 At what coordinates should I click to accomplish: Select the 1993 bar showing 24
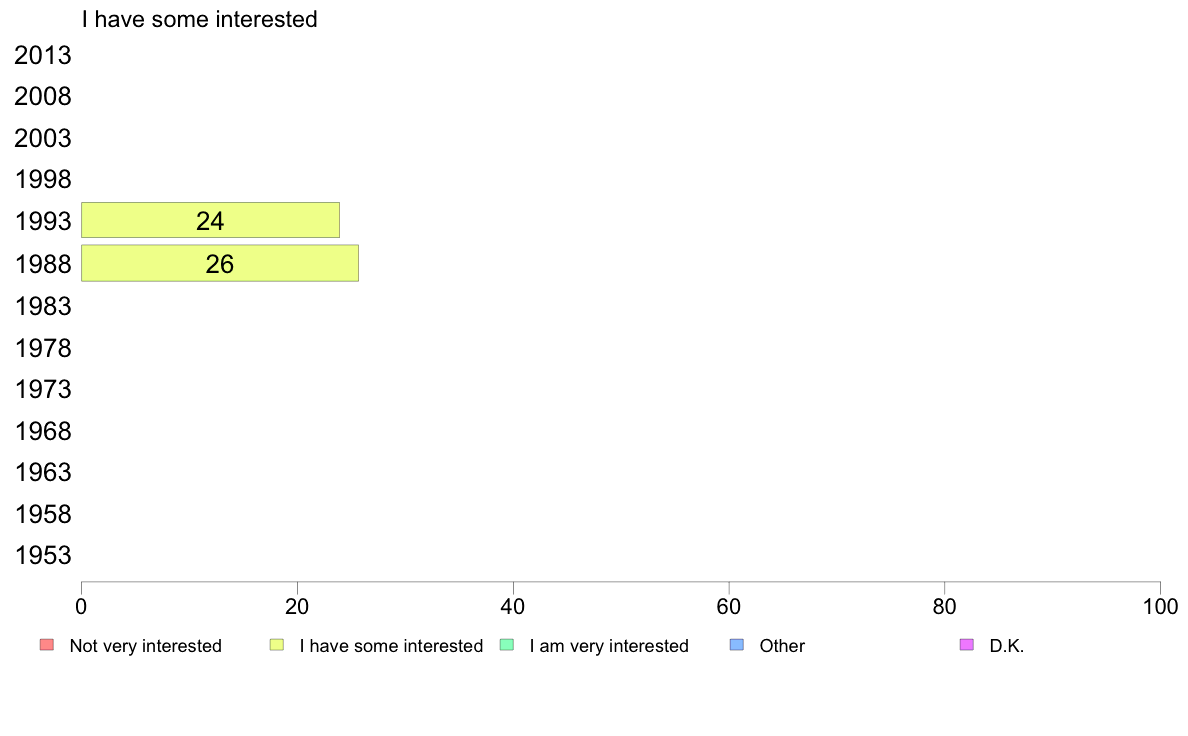tap(211, 220)
